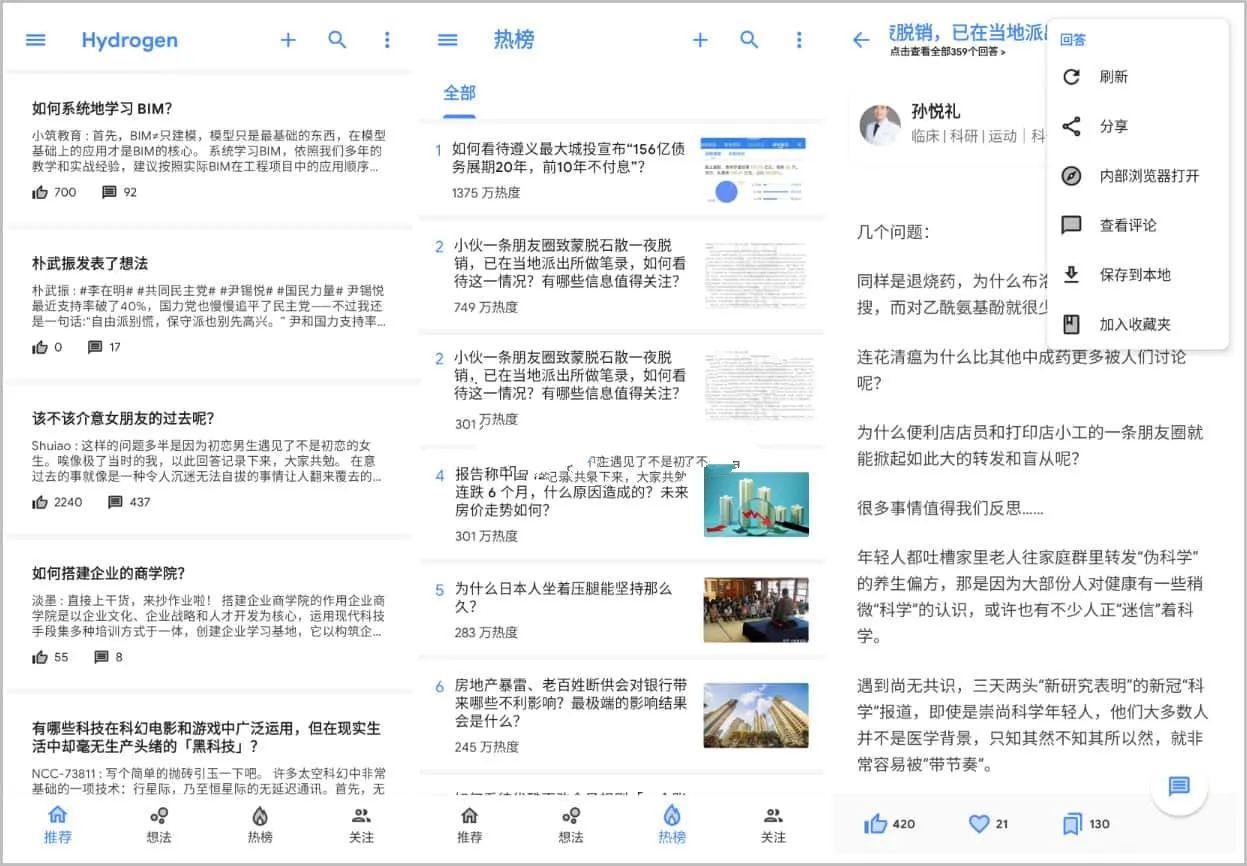Image resolution: width=1247 pixels, height=866 pixels.
Task: Select 保存到本地 from the open menu
Action: pos(1110,274)
